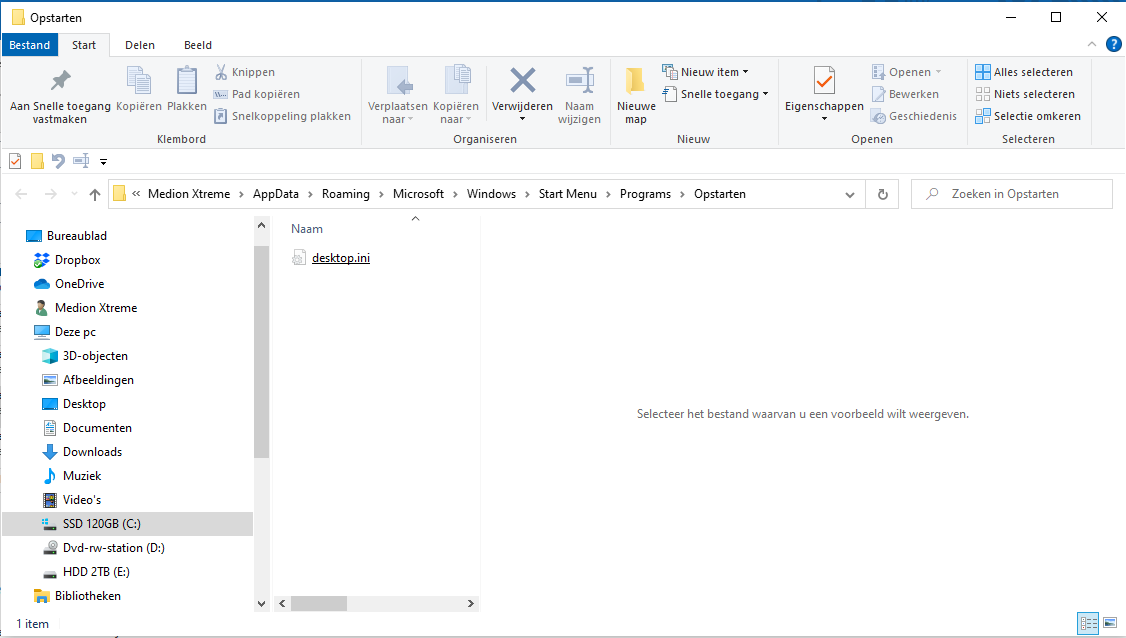Image resolution: width=1126 pixels, height=638 pixels.
Task: Click the Eigenschappen properties icon
Action: [x=824, y=82]
